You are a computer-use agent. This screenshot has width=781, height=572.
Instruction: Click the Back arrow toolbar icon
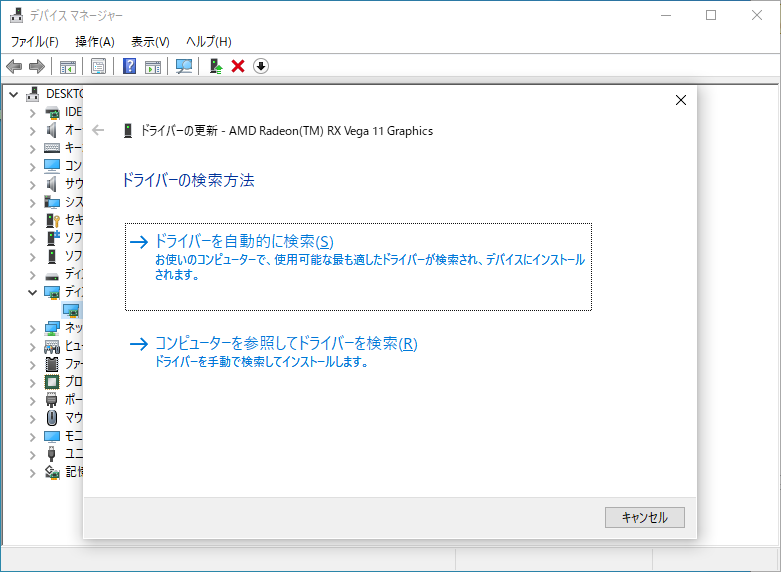click(14, 66)
